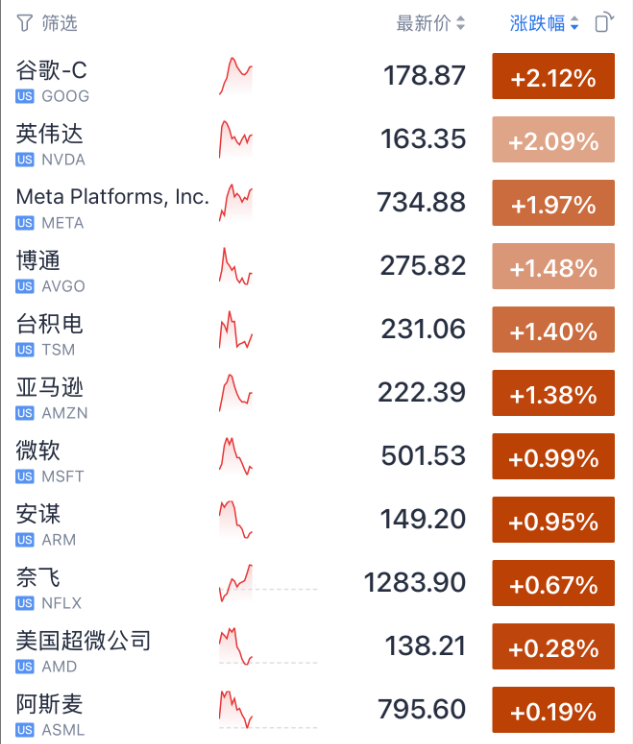Sort by 涨跌幅 column arrows
This screenshot has width=633, height=744.
(x=574, y=24)
